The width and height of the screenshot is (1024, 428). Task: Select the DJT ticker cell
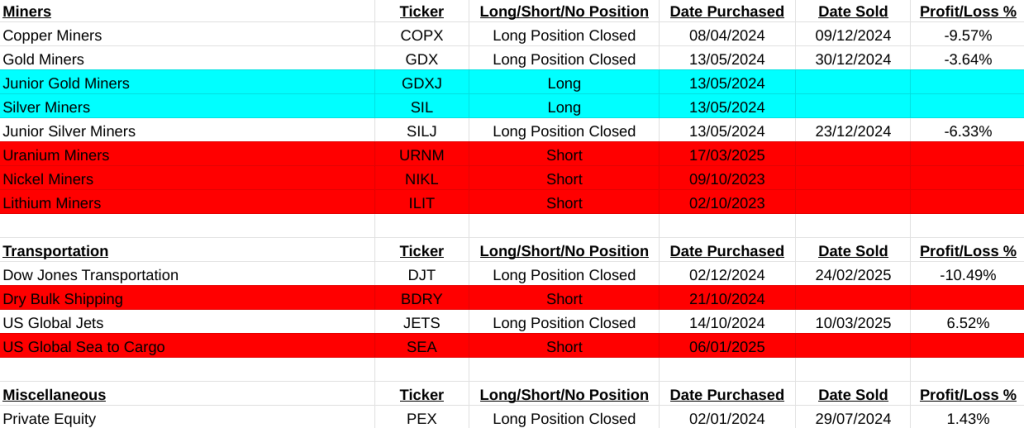click(421, 275)
